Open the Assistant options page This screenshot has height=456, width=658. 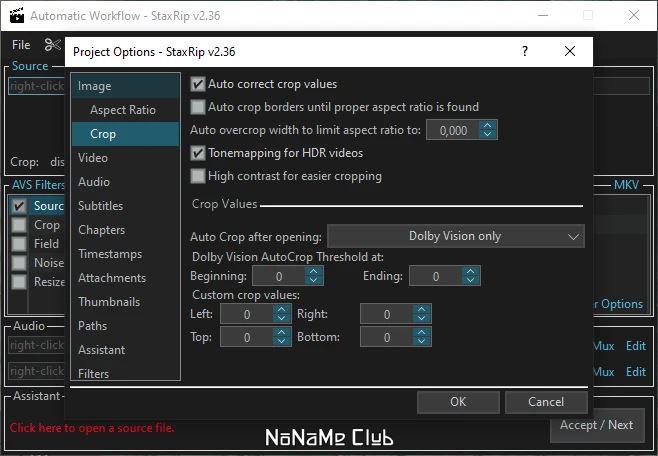pyautogui.click(x=125, y=350)
